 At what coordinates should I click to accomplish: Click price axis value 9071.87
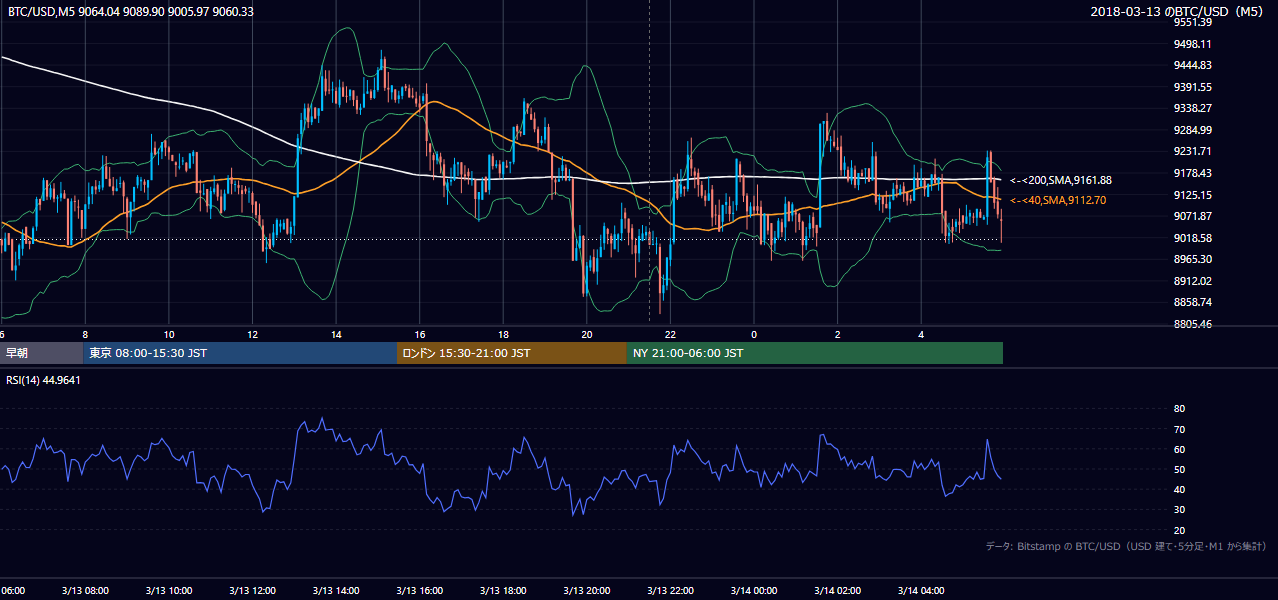tap(1193, 216)
